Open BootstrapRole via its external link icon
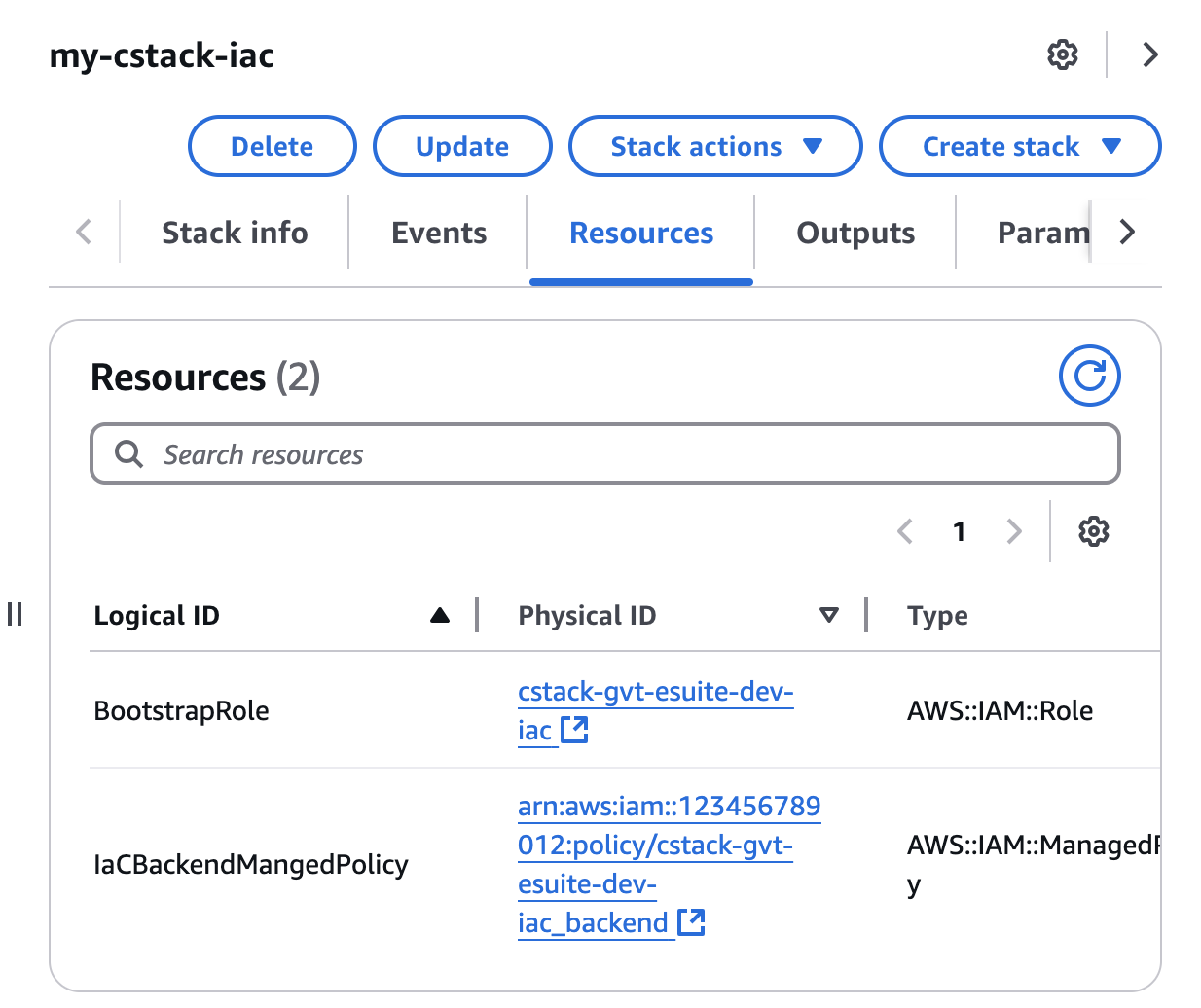The width and height of the screenshot is (1201, 1008). (x=576, y=731)
